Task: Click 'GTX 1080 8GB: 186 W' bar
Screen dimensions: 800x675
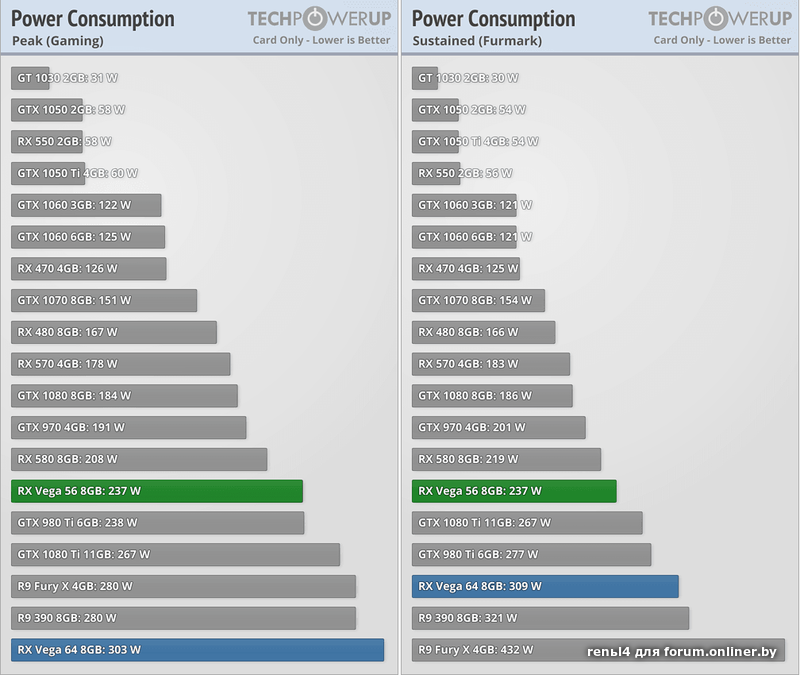Action: (x=492, y=395)
